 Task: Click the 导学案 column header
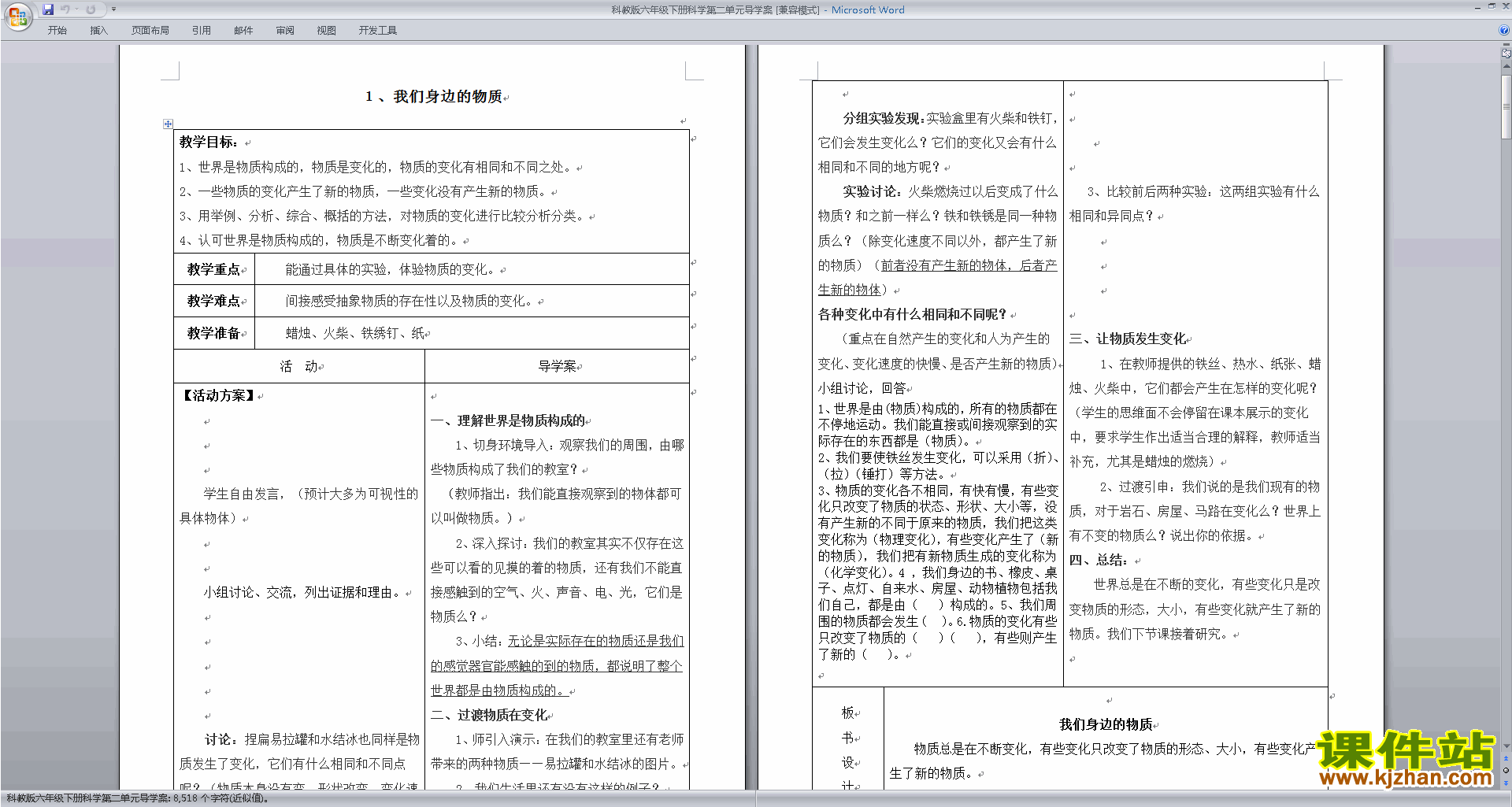coord(558,366)
